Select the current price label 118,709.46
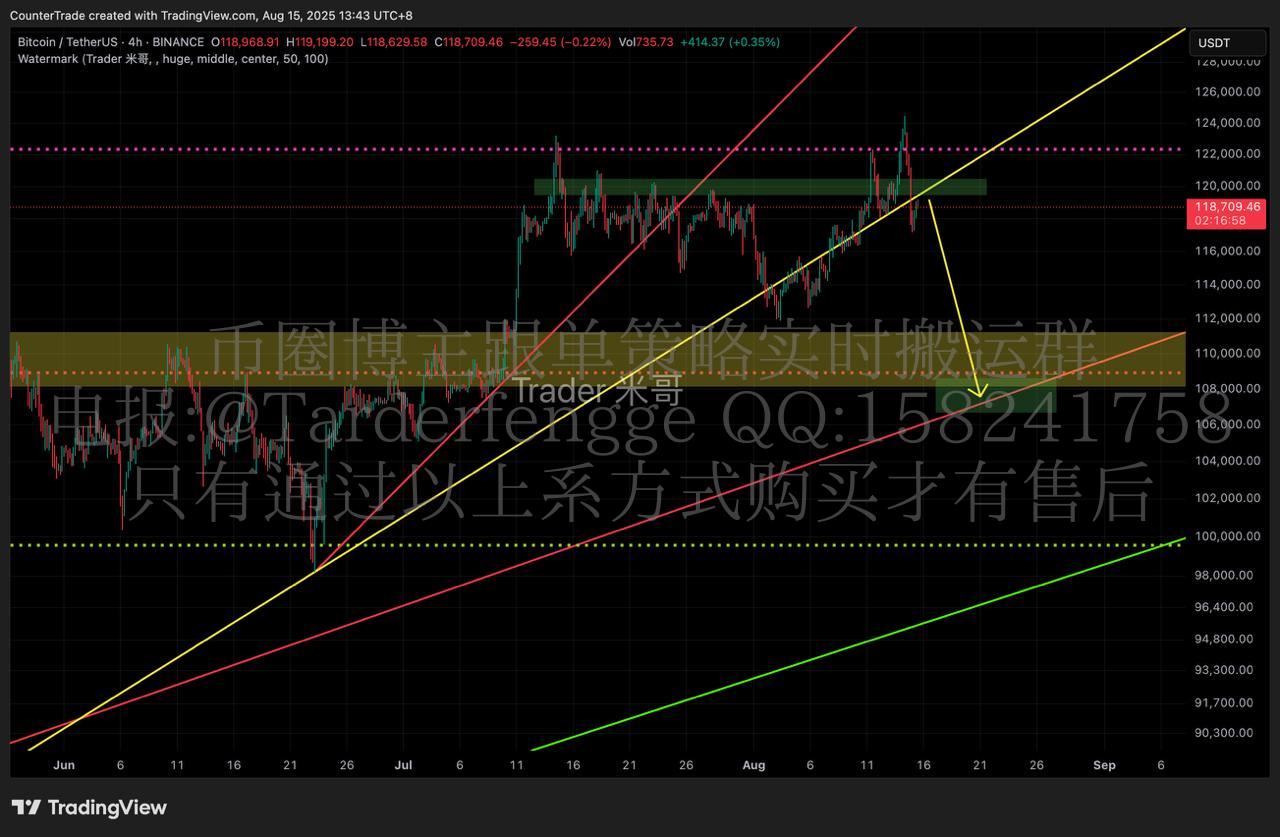The height and width of the screenshot is (837, 1280). [x=1228, y=207]
